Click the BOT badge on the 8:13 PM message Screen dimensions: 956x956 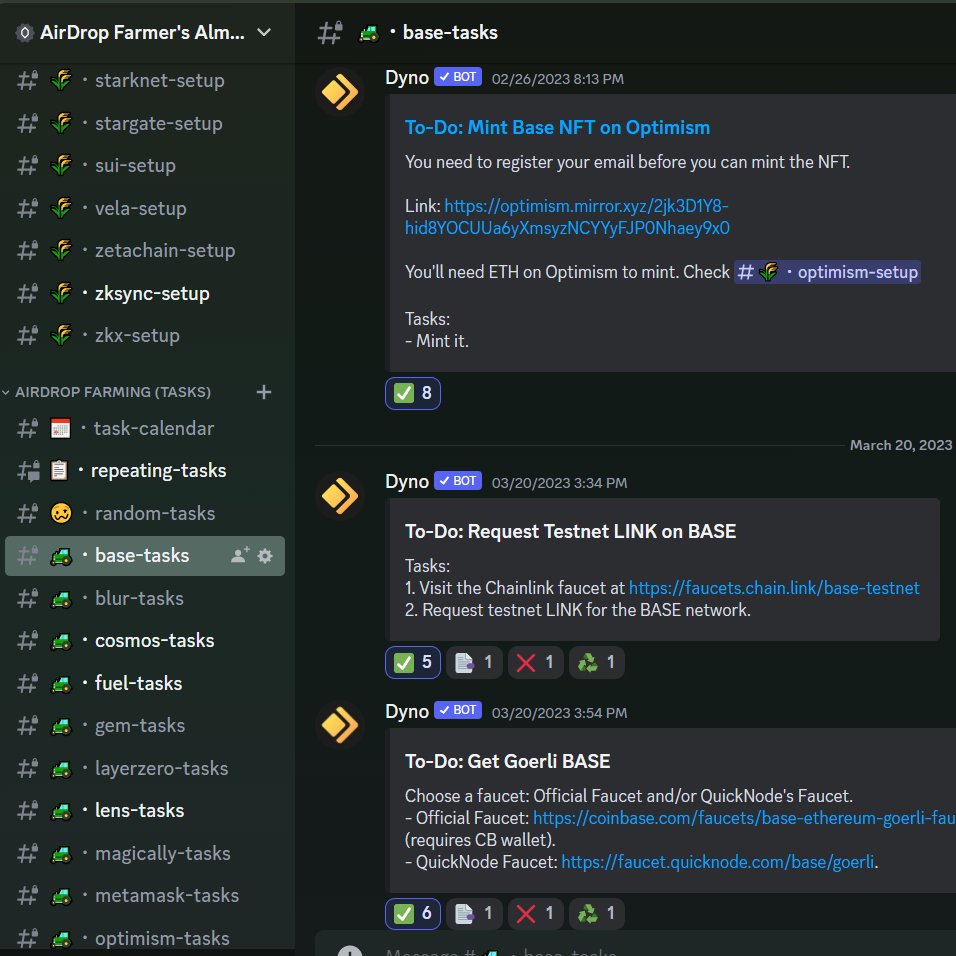click(x=458, y=77)
